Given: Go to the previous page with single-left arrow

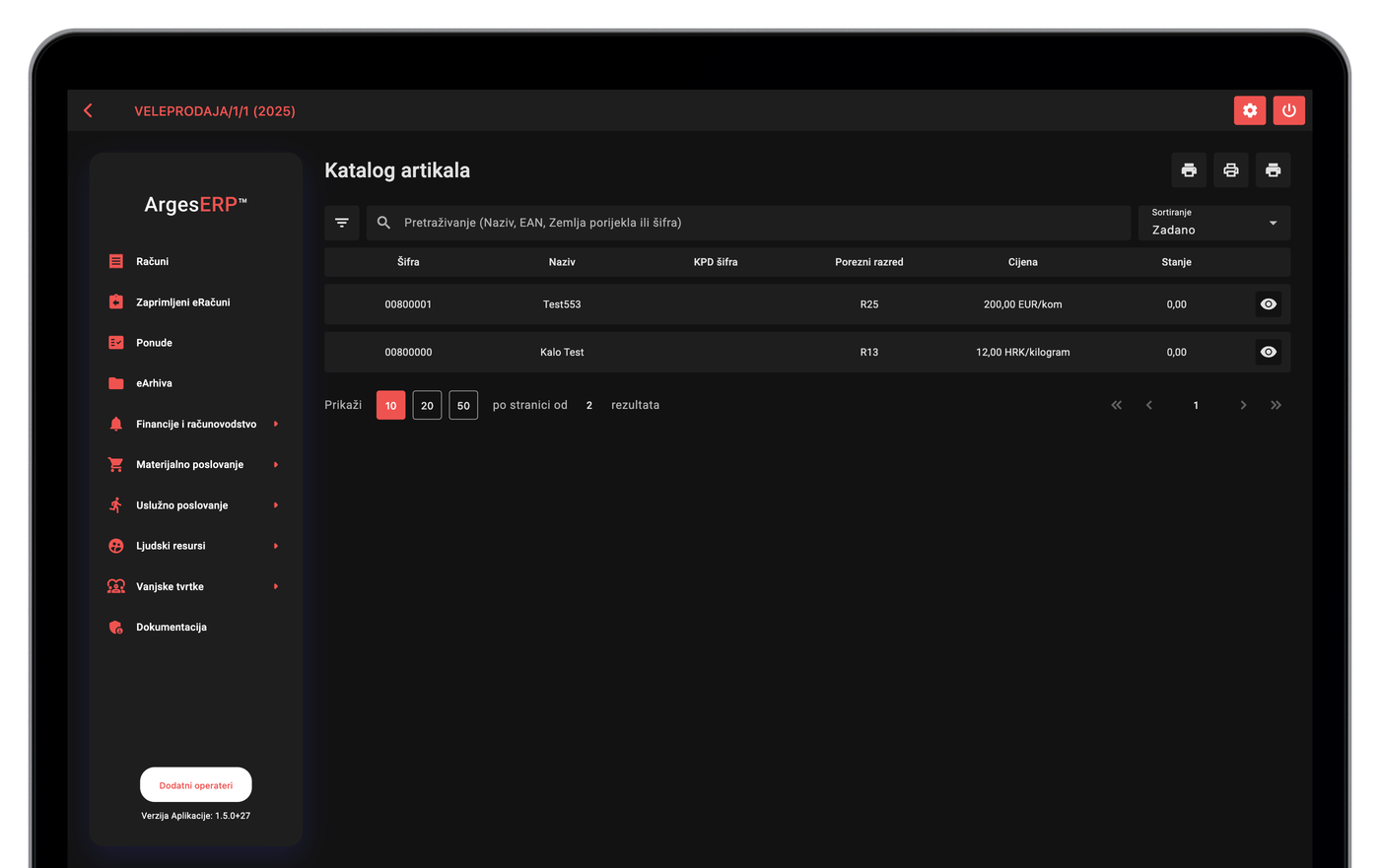Looking at the screenshot, I should 1149,405.
